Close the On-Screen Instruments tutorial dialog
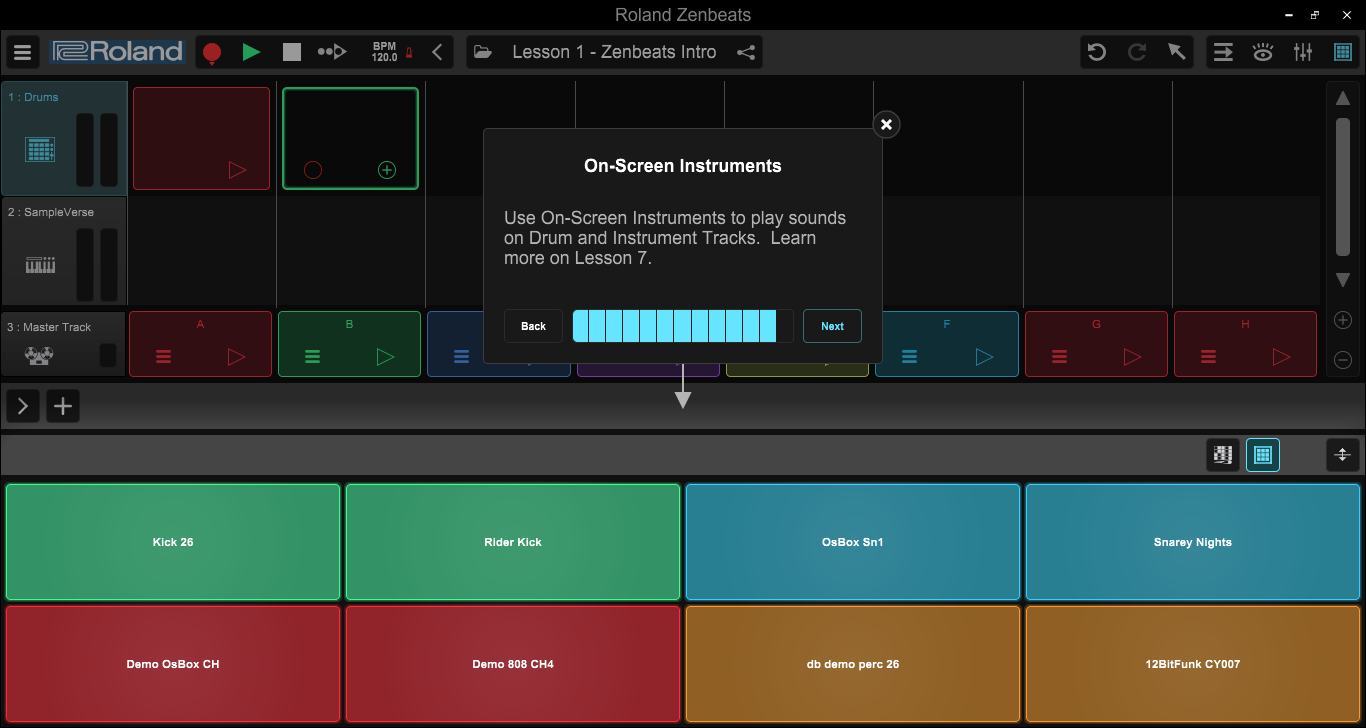The width and height of the screenshot is (1366, 728). click(x=886, y=124)
